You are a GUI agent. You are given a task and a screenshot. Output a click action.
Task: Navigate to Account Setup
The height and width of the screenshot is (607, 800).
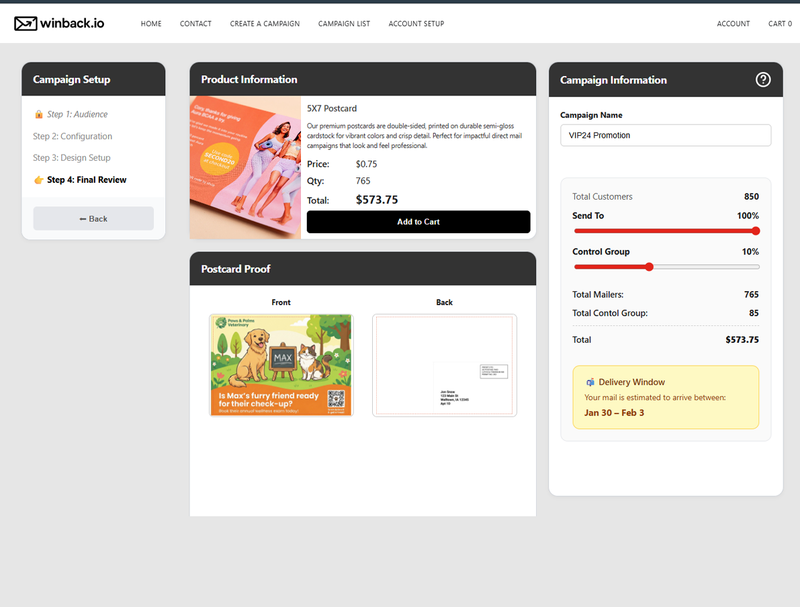pos(416,24)
